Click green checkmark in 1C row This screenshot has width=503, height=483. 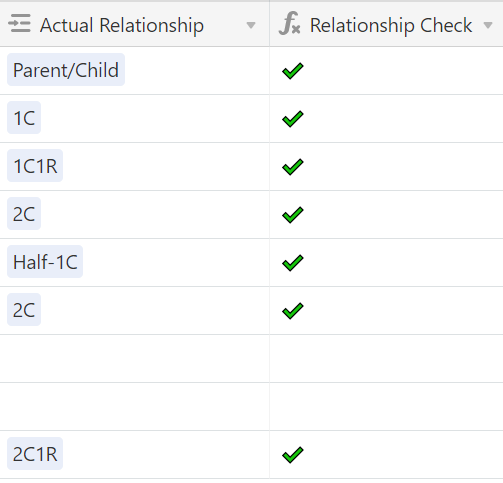293,119
